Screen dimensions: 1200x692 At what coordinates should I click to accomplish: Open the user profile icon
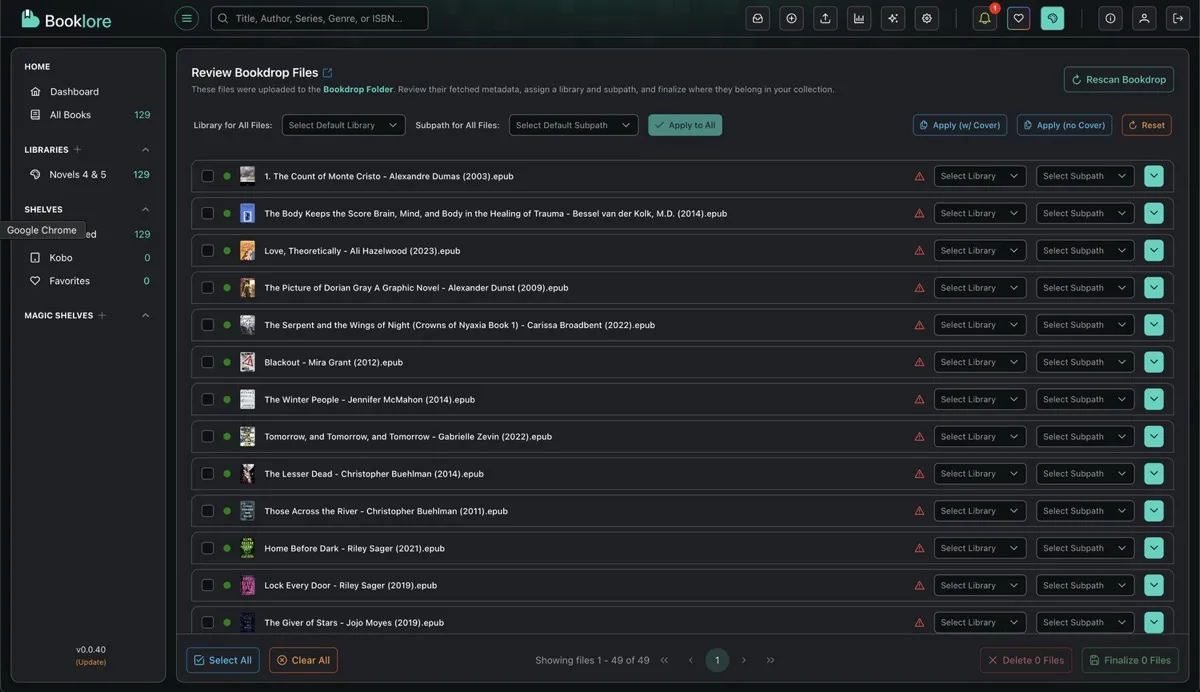pos(1144,18)
